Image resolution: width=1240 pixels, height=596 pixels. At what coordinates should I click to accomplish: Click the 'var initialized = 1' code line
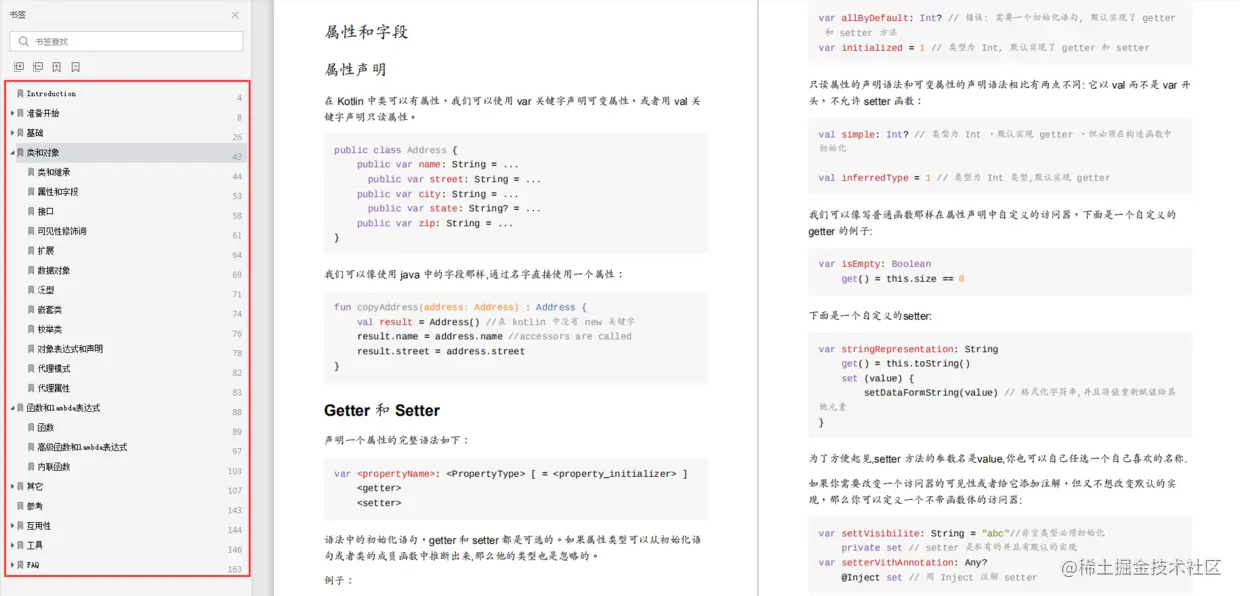pos(983,47)
